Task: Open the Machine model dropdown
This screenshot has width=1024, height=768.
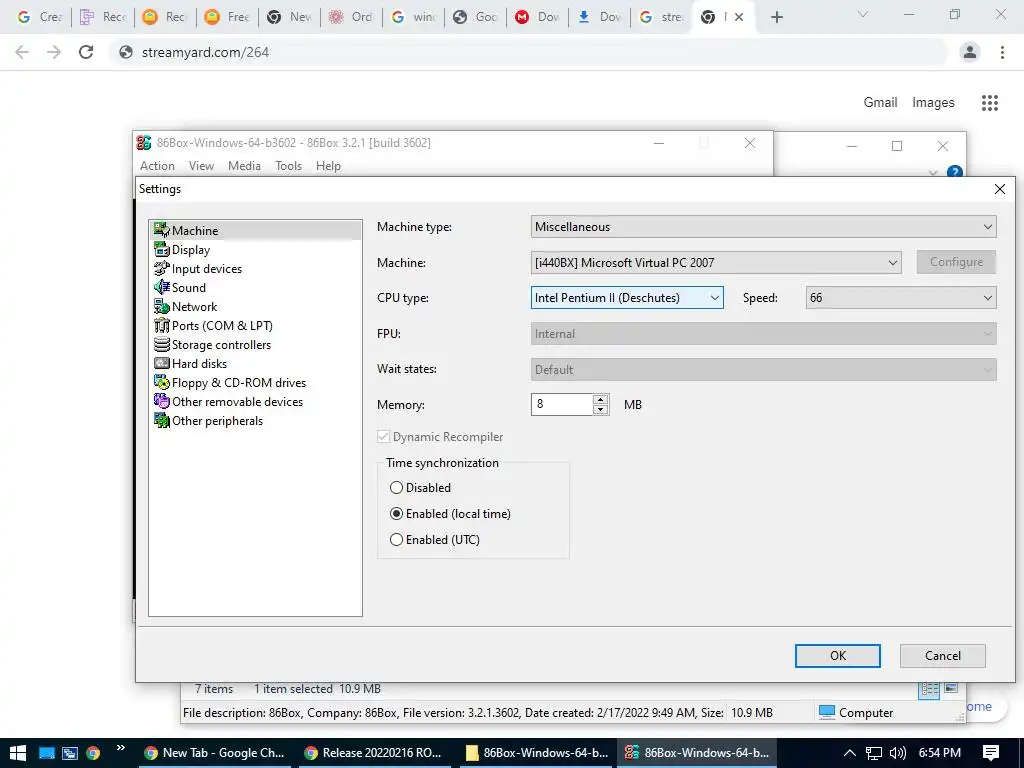Action: point(716,263)
